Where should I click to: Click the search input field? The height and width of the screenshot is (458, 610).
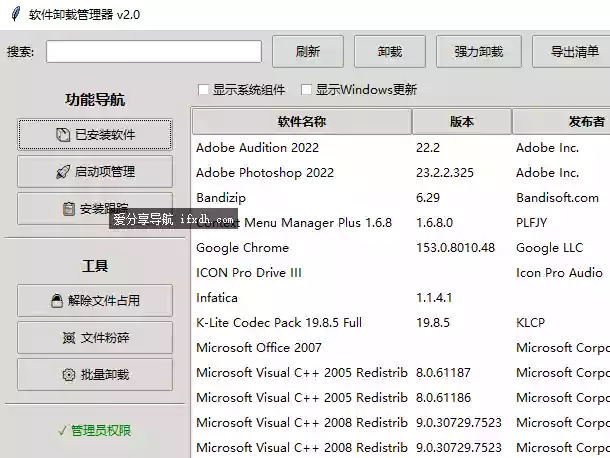point(154,51)
